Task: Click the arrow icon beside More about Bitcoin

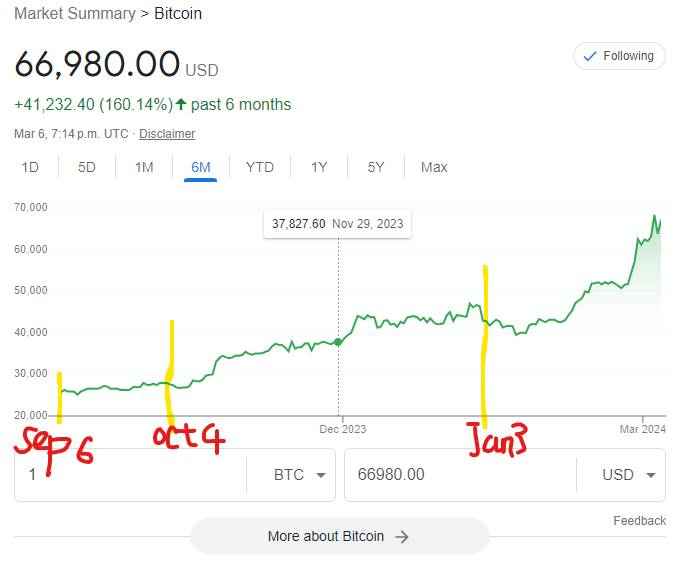Action: click(x=402, y=537)
